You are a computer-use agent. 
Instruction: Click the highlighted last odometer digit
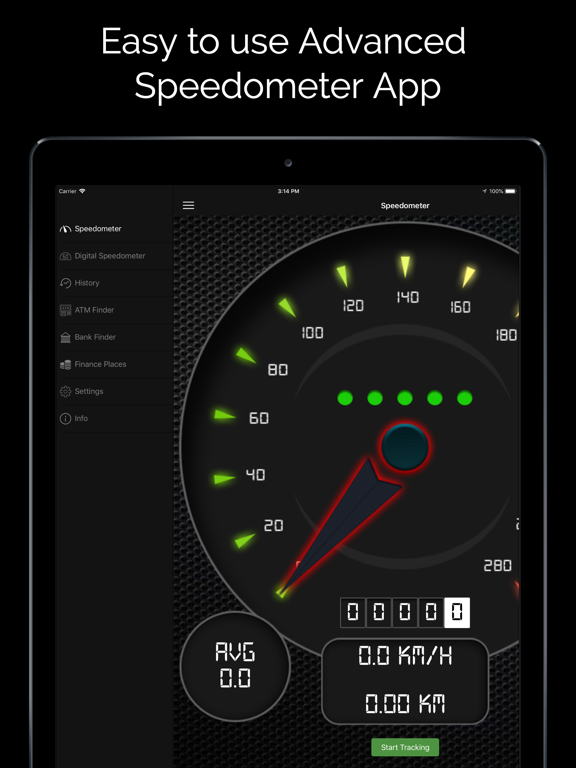[x=457, y=612]
